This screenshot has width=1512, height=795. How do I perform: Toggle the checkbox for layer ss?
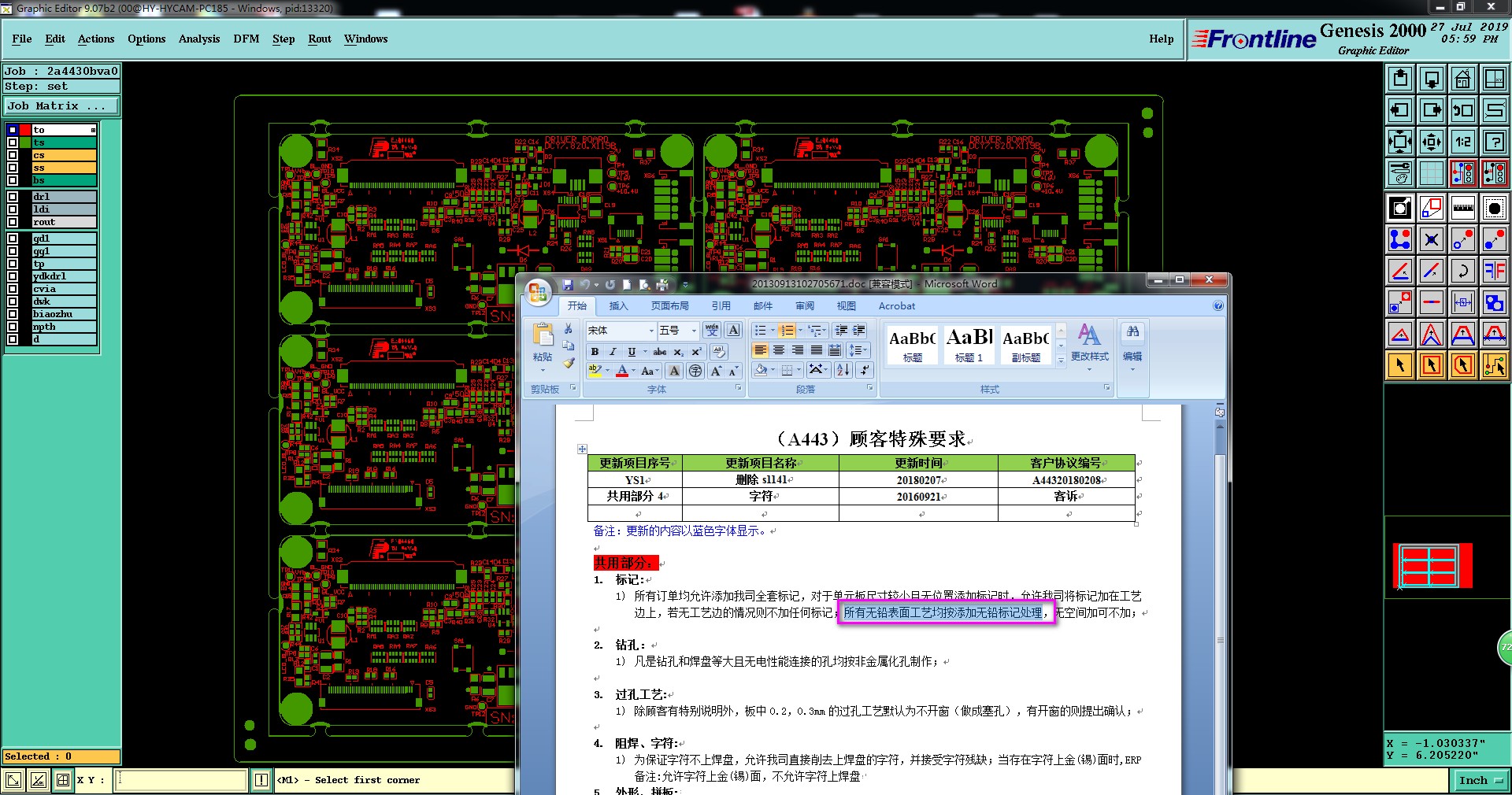tap(13, 168)
